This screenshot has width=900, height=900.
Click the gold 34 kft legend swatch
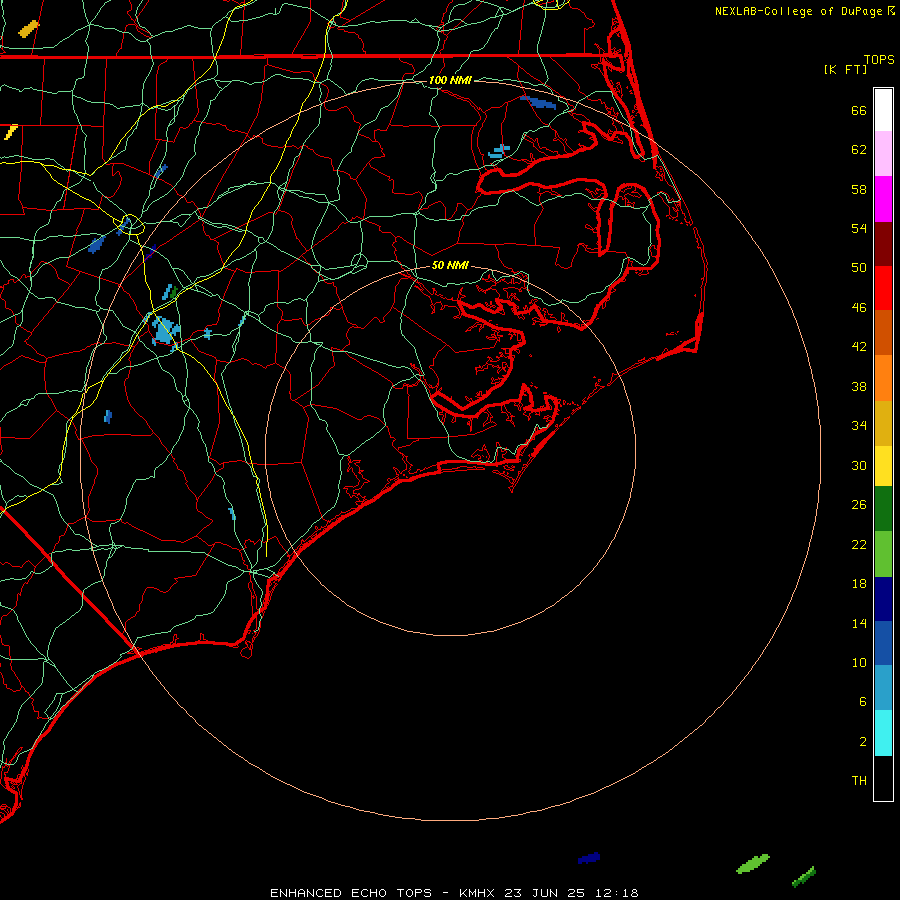[883, 423]
